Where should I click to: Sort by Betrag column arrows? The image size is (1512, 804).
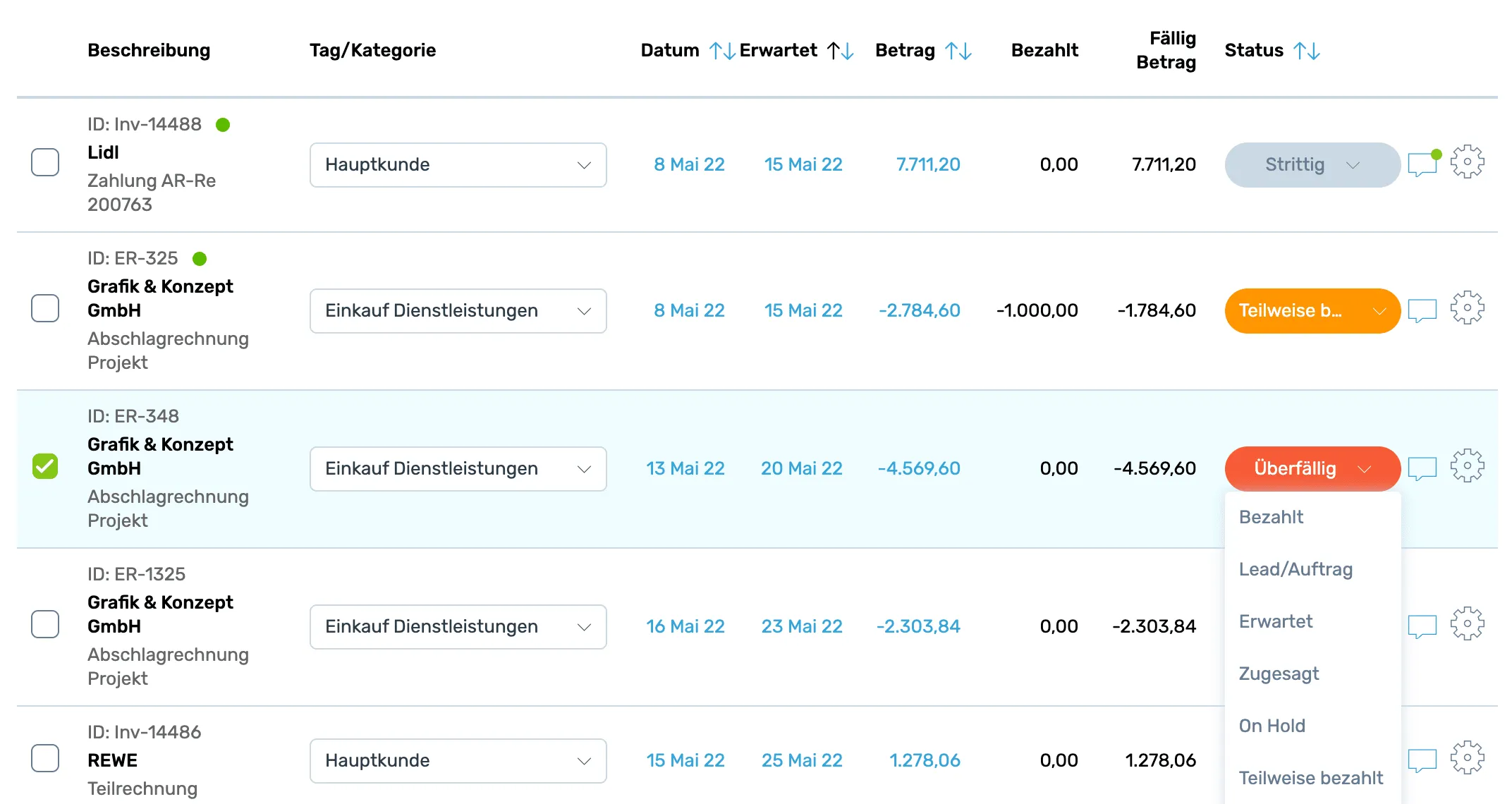958,51
